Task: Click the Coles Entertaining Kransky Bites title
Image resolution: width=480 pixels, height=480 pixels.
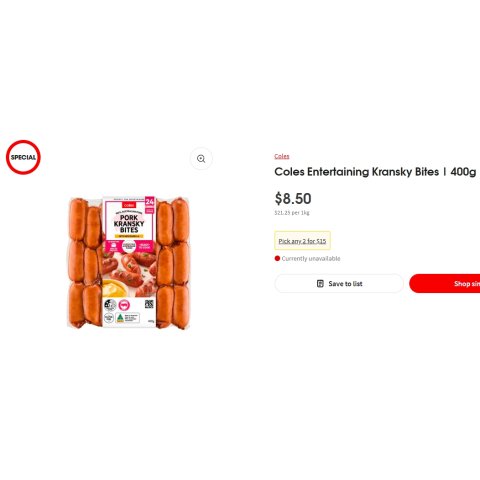Action: tap(375, 172)
